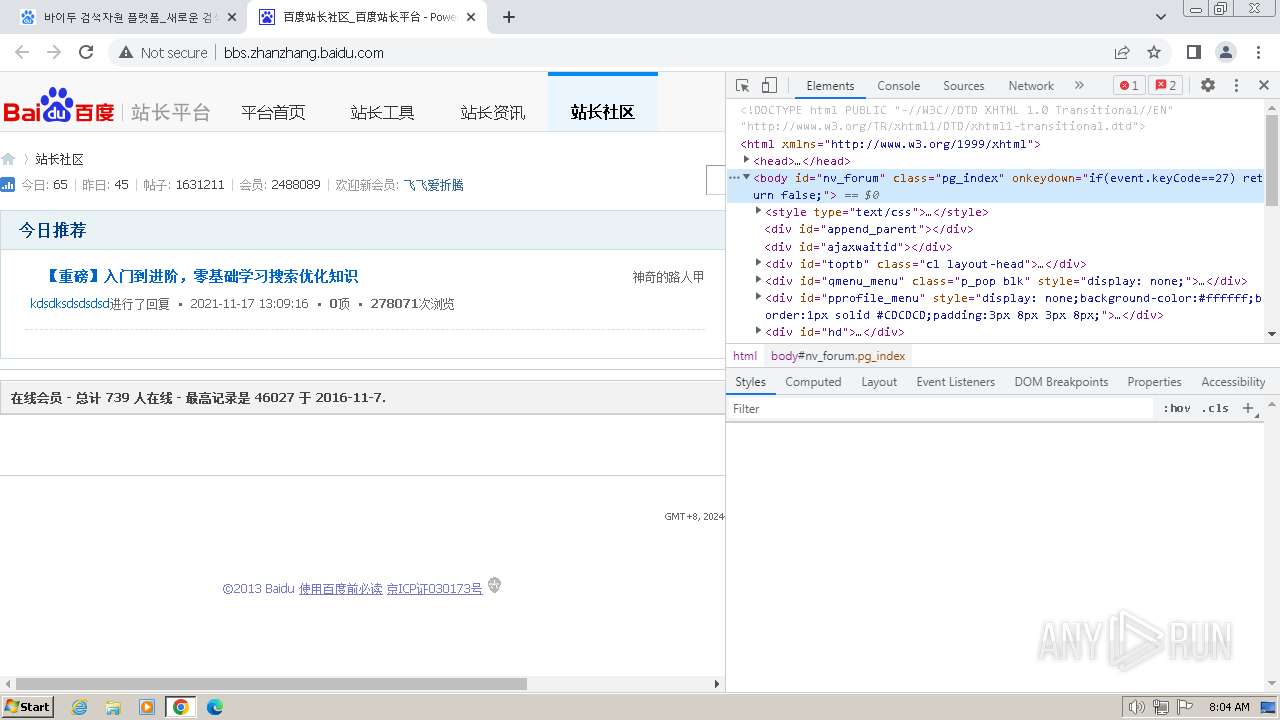Open DevTools settings gear
The height and width of the screenshot is (720, 1280).
(1208, 86)
